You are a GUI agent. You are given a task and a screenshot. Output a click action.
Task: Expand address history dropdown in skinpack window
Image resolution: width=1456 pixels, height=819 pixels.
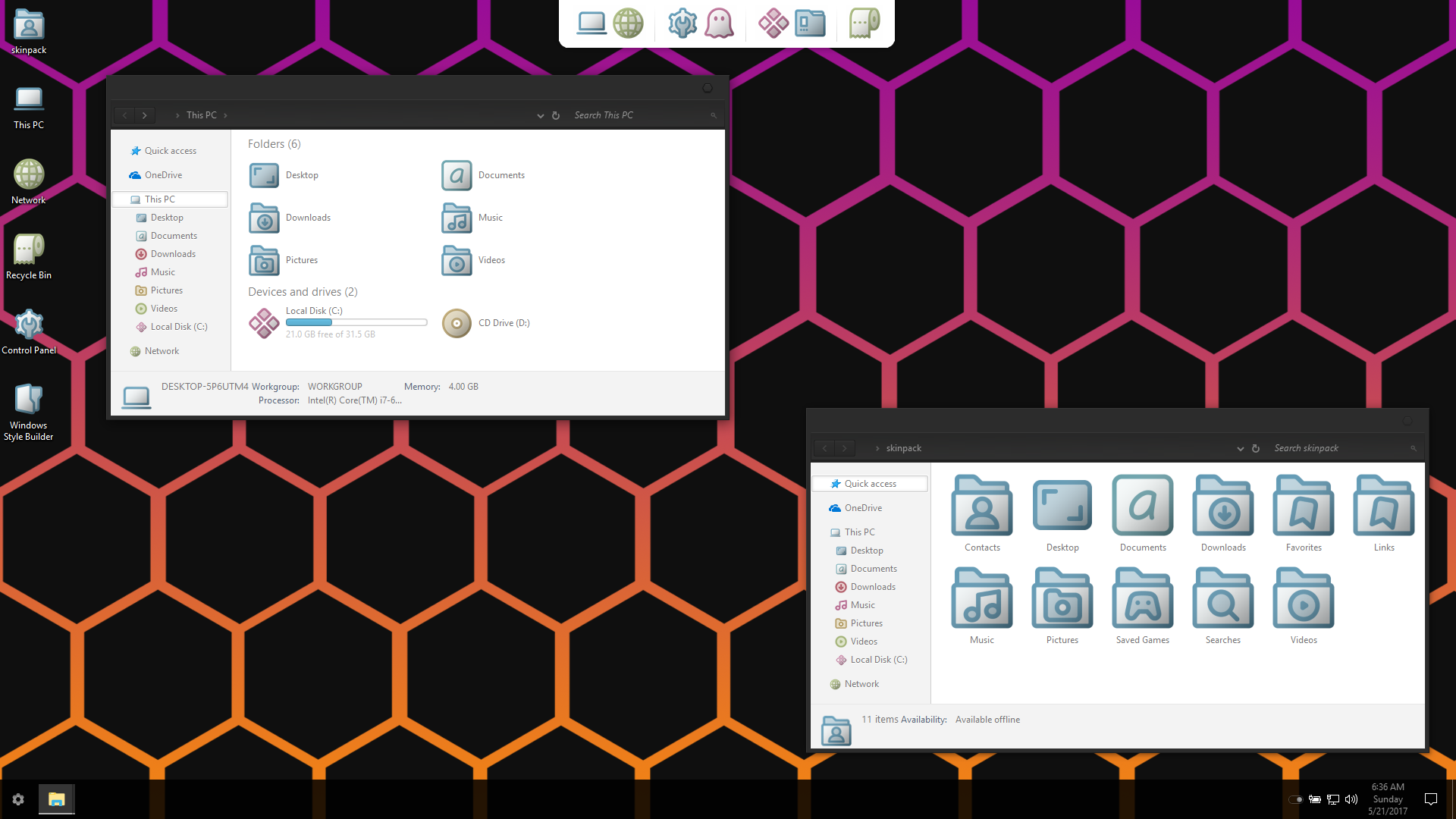point(1240,449)
